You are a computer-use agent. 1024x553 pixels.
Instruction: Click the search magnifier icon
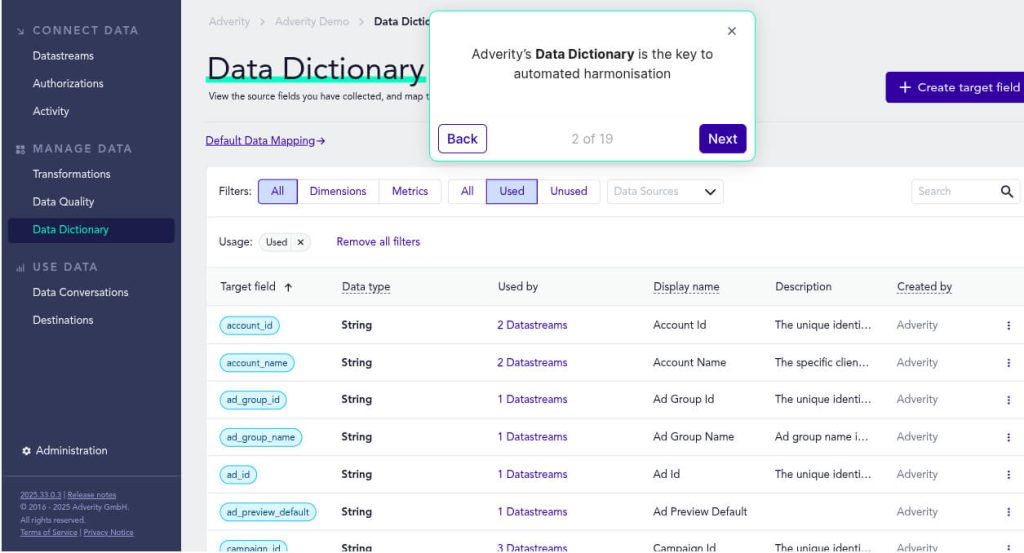click(x=1006, y=191)
